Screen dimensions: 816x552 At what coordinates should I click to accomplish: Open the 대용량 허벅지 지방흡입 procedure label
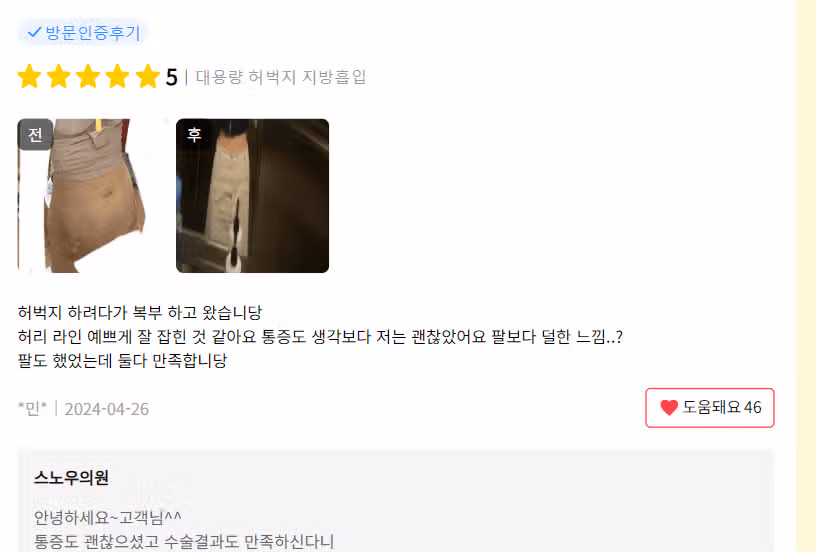[x=281, y=77]
